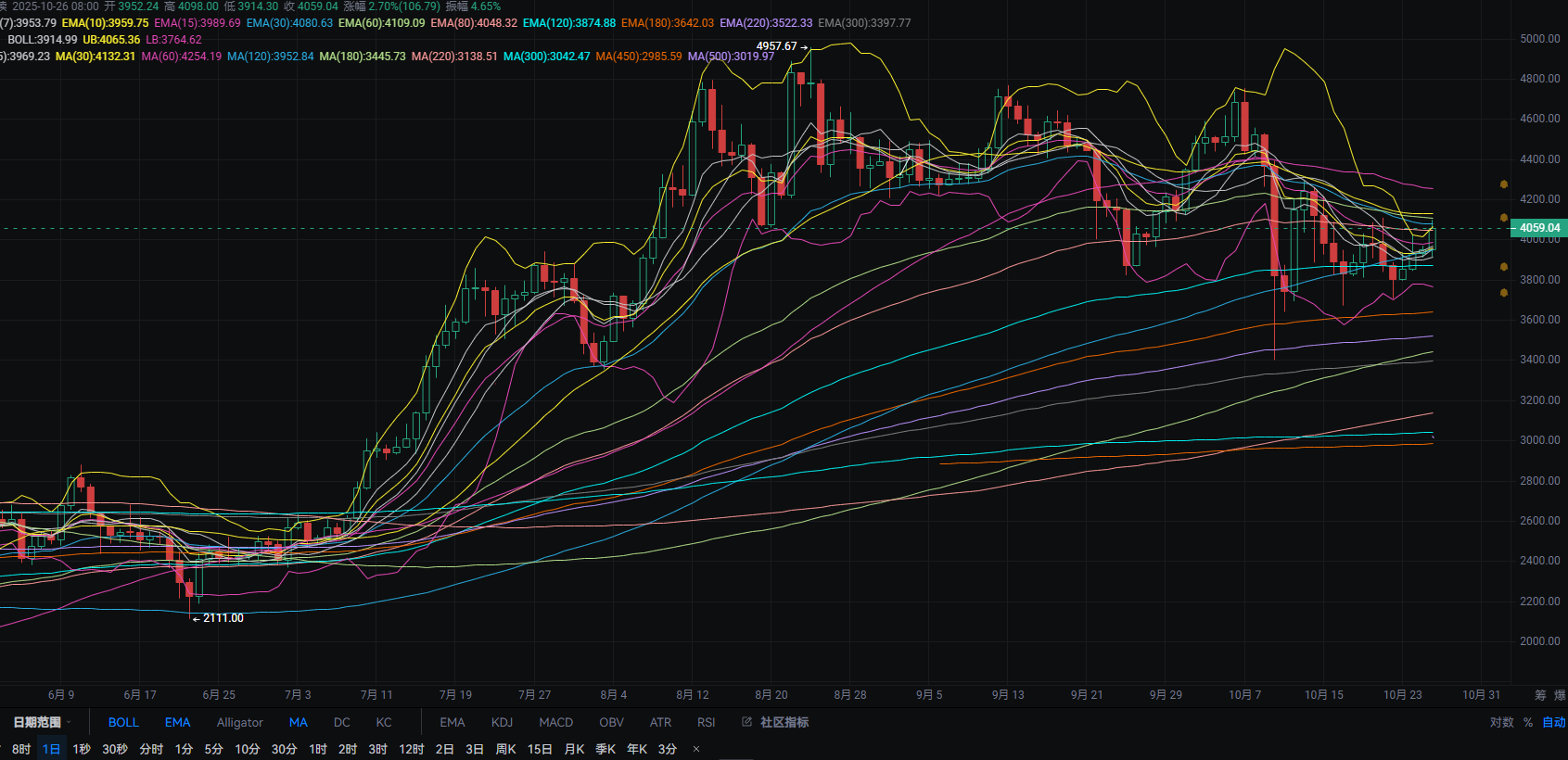
Task: Select the 1日 daily timeframe tab
Action: tap(51, 749)
